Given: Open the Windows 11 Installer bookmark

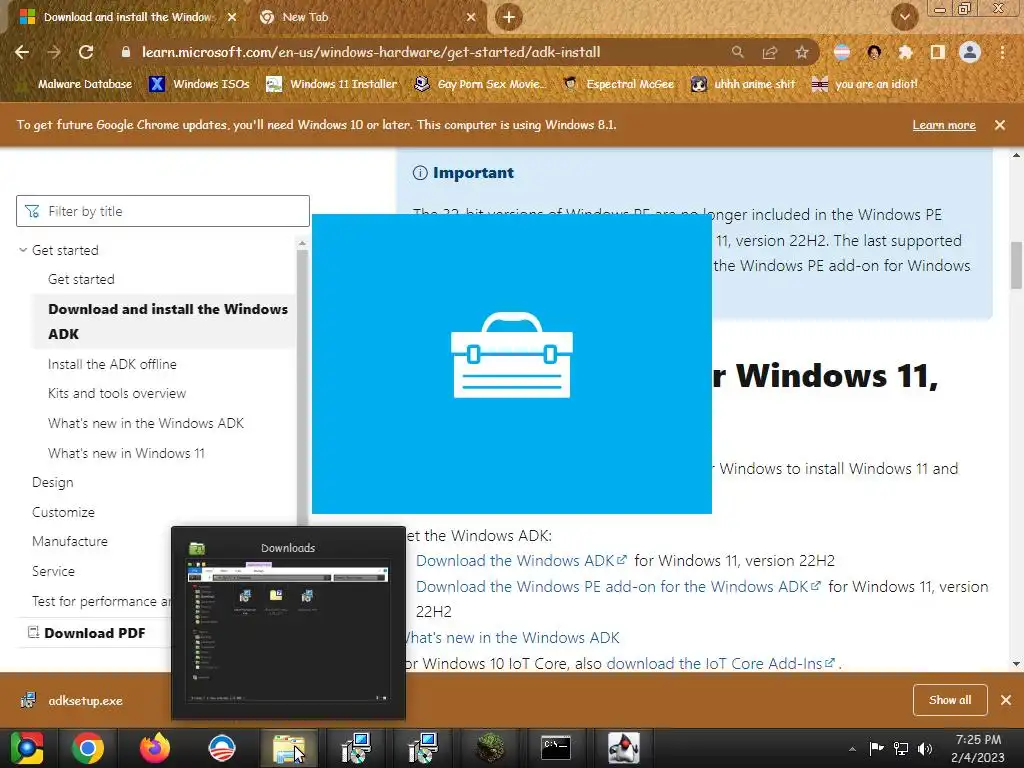Looking at the screenshot, I should click(x=331, y=84).
